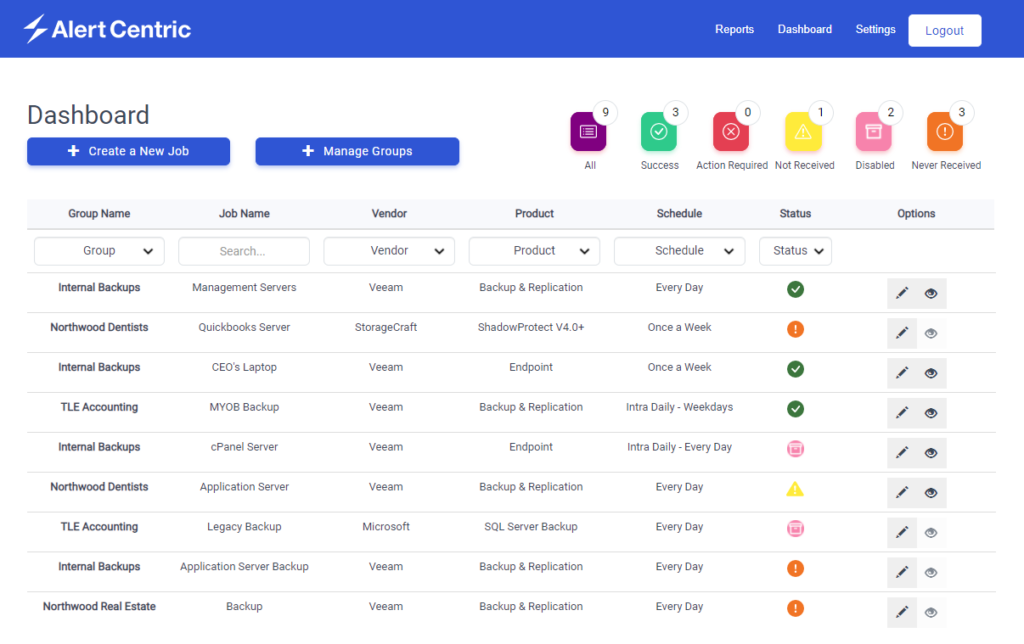Click the job name Search field
Viewport: 1024px width, 644px height.
click(x=243, y=251)
